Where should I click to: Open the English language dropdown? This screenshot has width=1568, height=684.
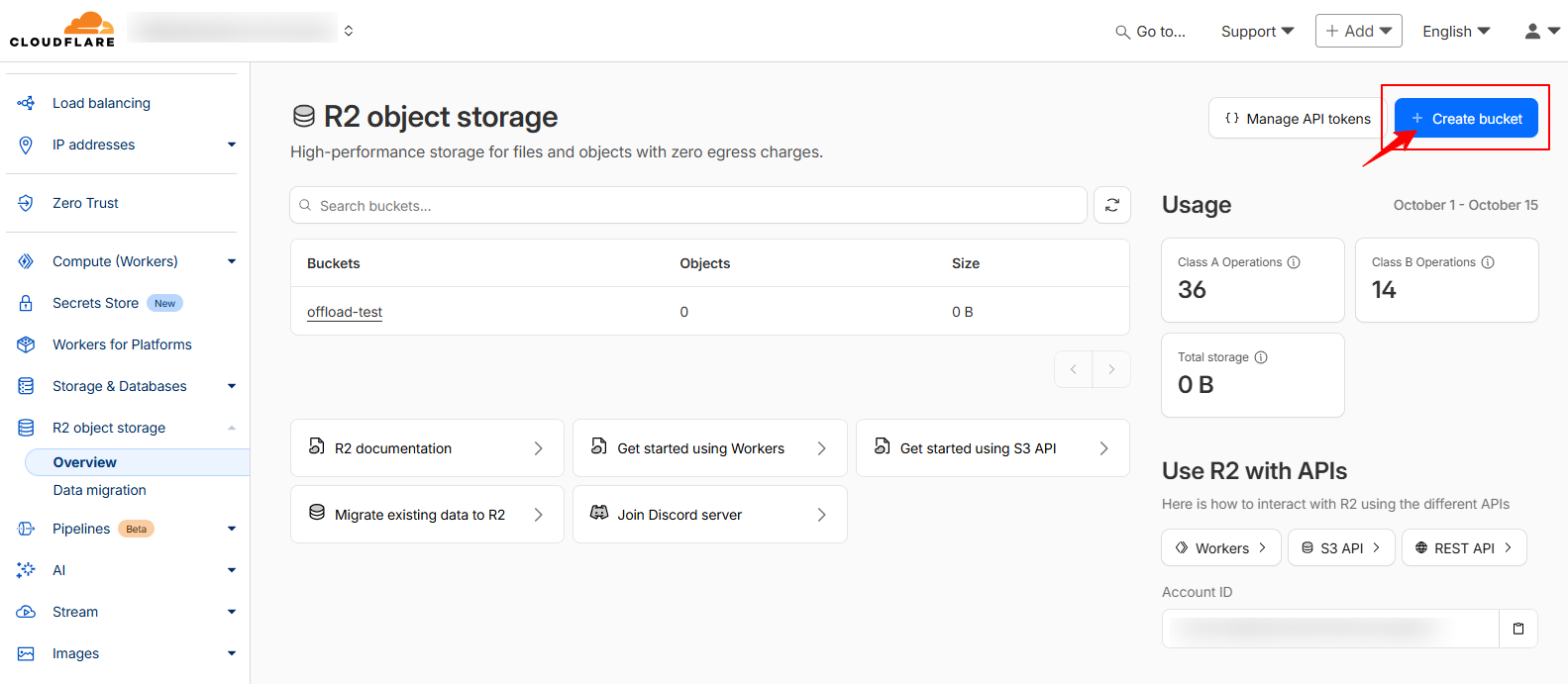[x=1456, y=32]
